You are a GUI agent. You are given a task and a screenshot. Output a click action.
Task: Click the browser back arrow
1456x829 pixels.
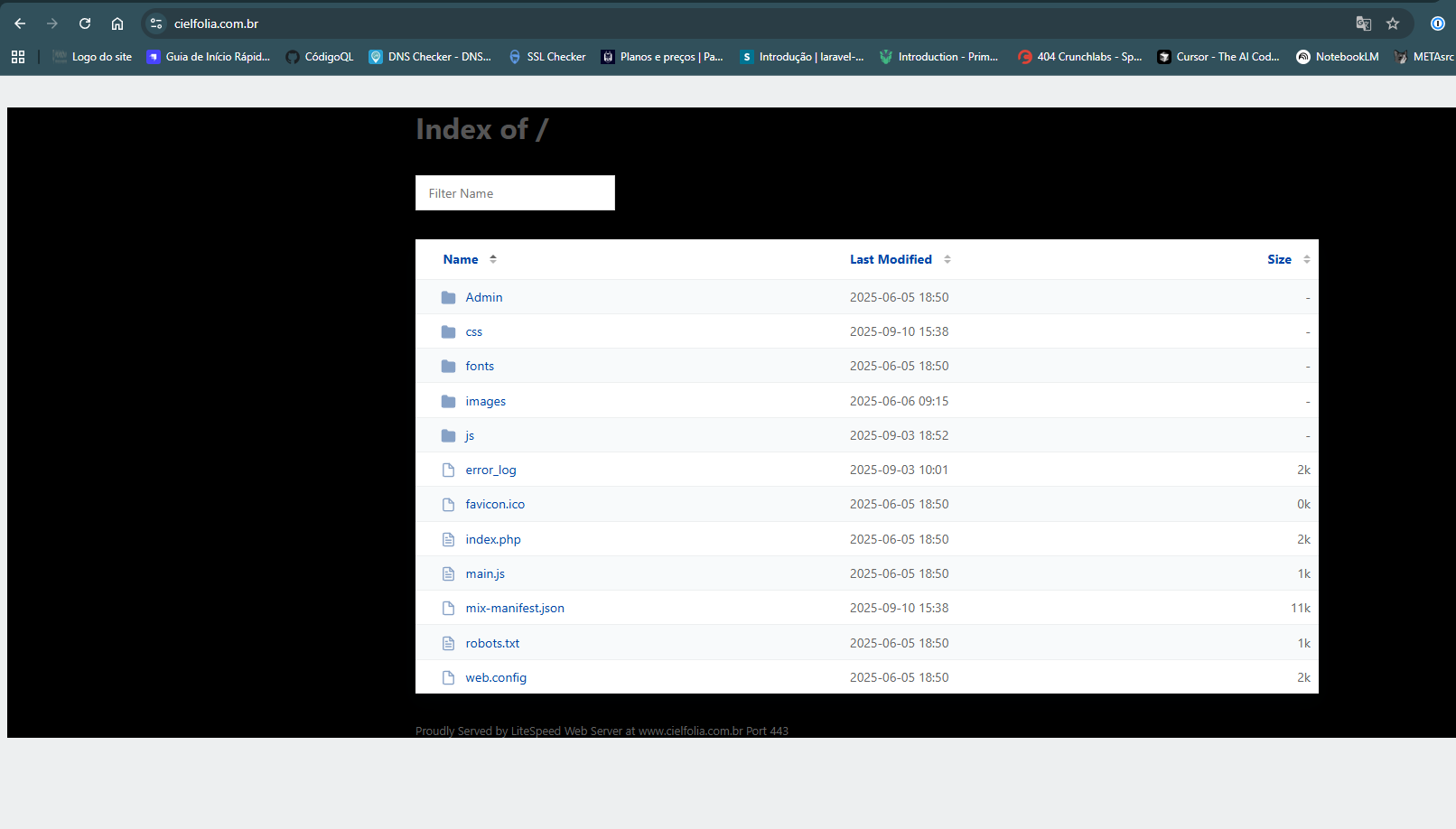20,23
